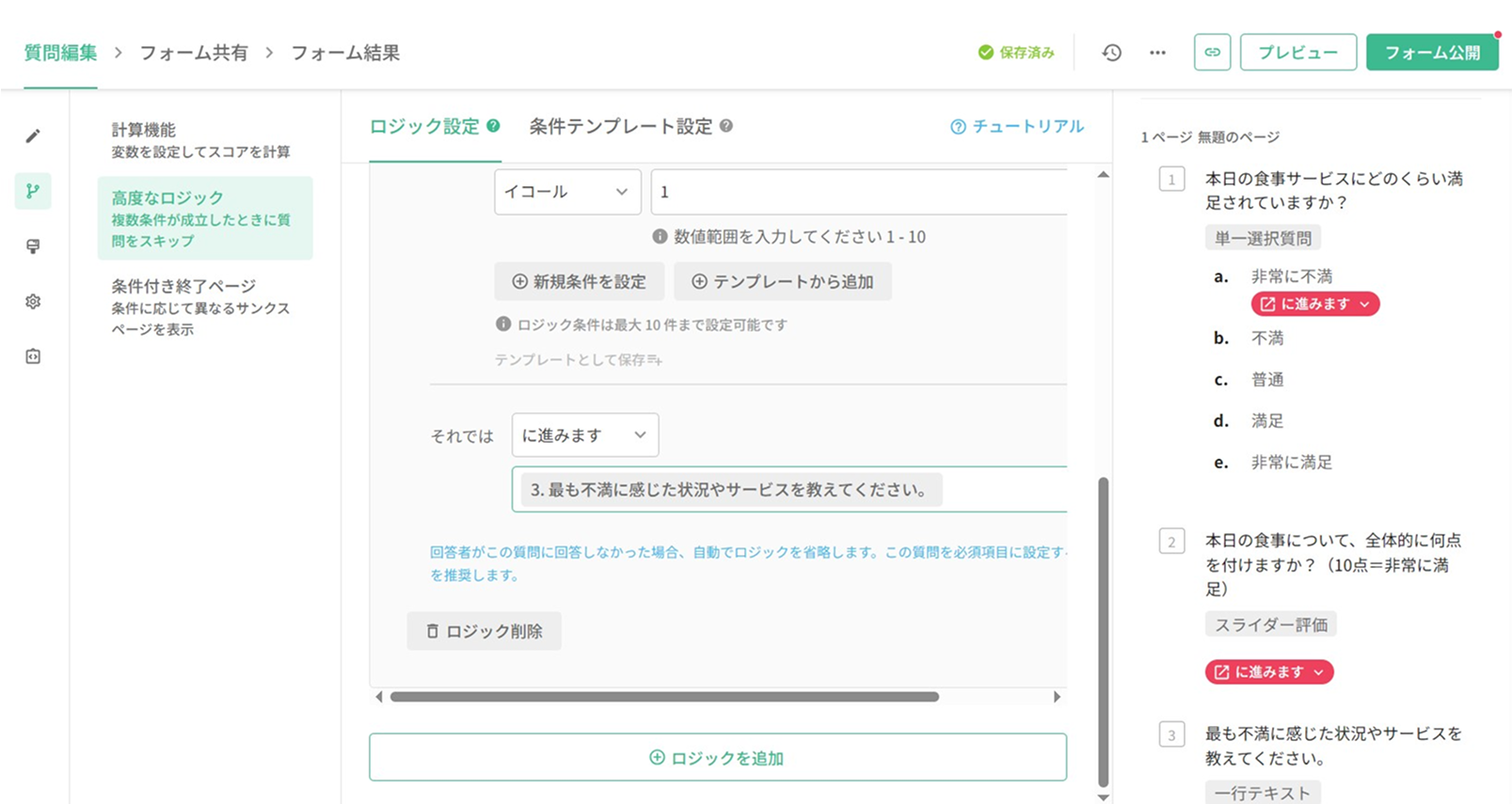The width and height of the screenshot is (1512, 804).
Task: Click help icon beside 条件テンプレート設定
Action: [726, 126]
